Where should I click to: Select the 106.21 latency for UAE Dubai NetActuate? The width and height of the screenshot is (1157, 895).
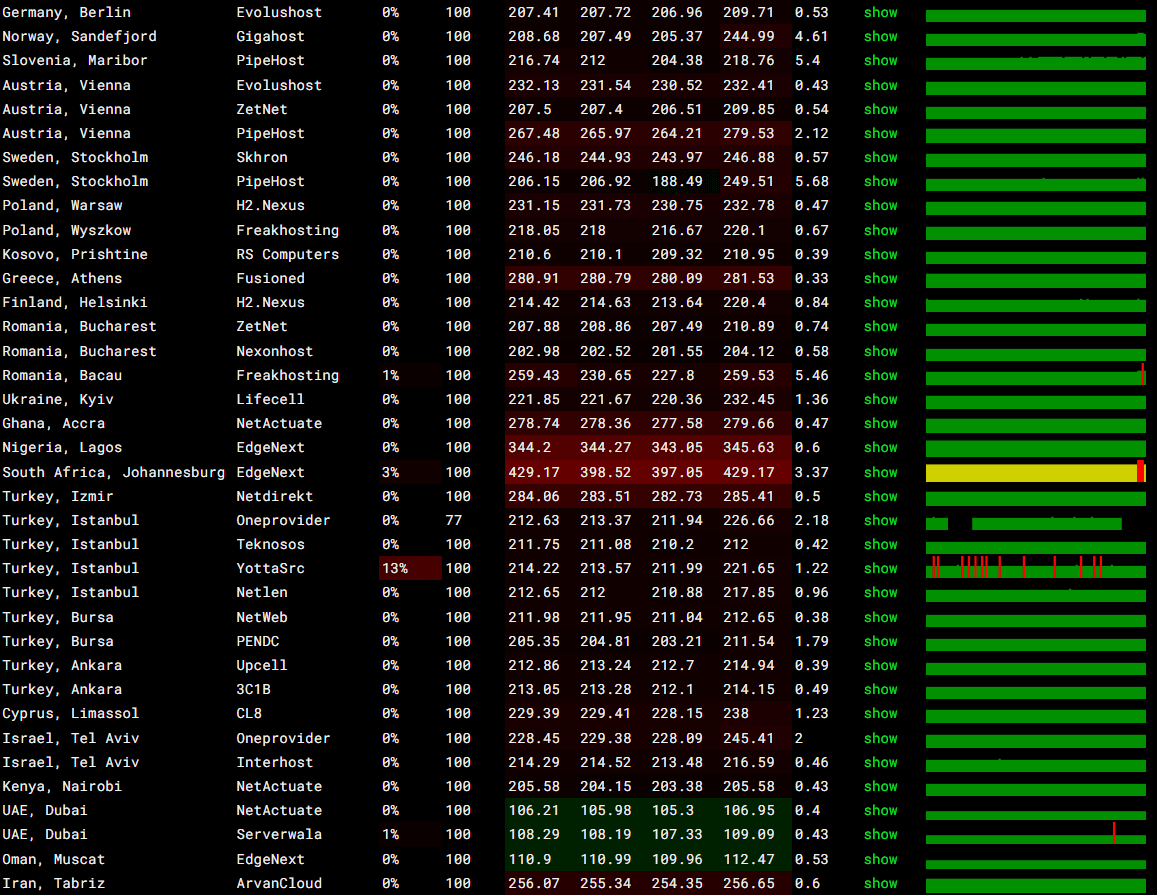533,811
